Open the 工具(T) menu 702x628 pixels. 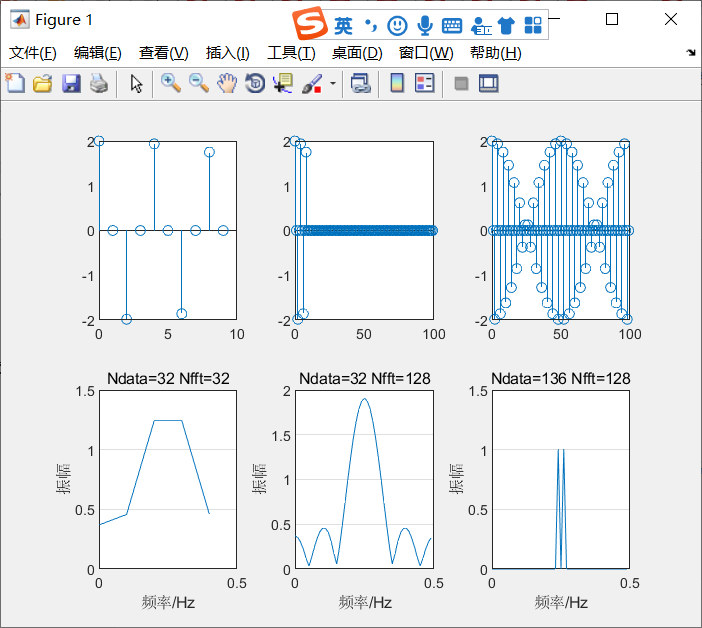(x=291, y=53)
